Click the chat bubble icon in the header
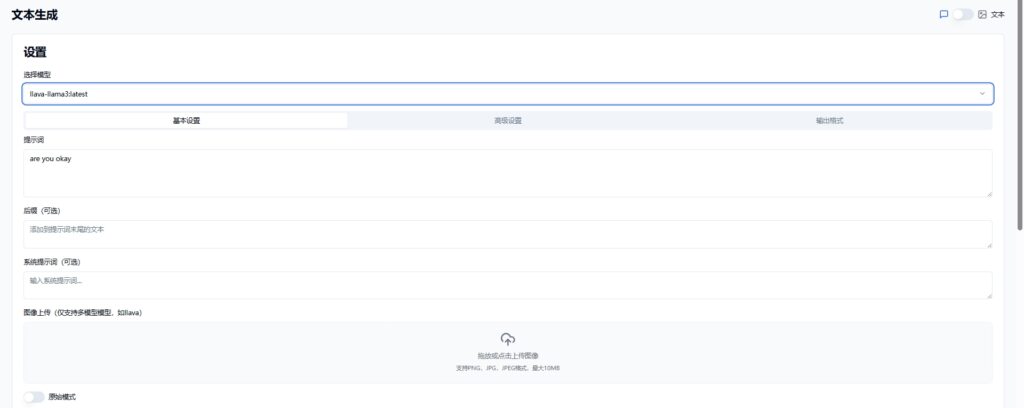The width and height of the screenshot is (1024, 408). click(944, 15)
